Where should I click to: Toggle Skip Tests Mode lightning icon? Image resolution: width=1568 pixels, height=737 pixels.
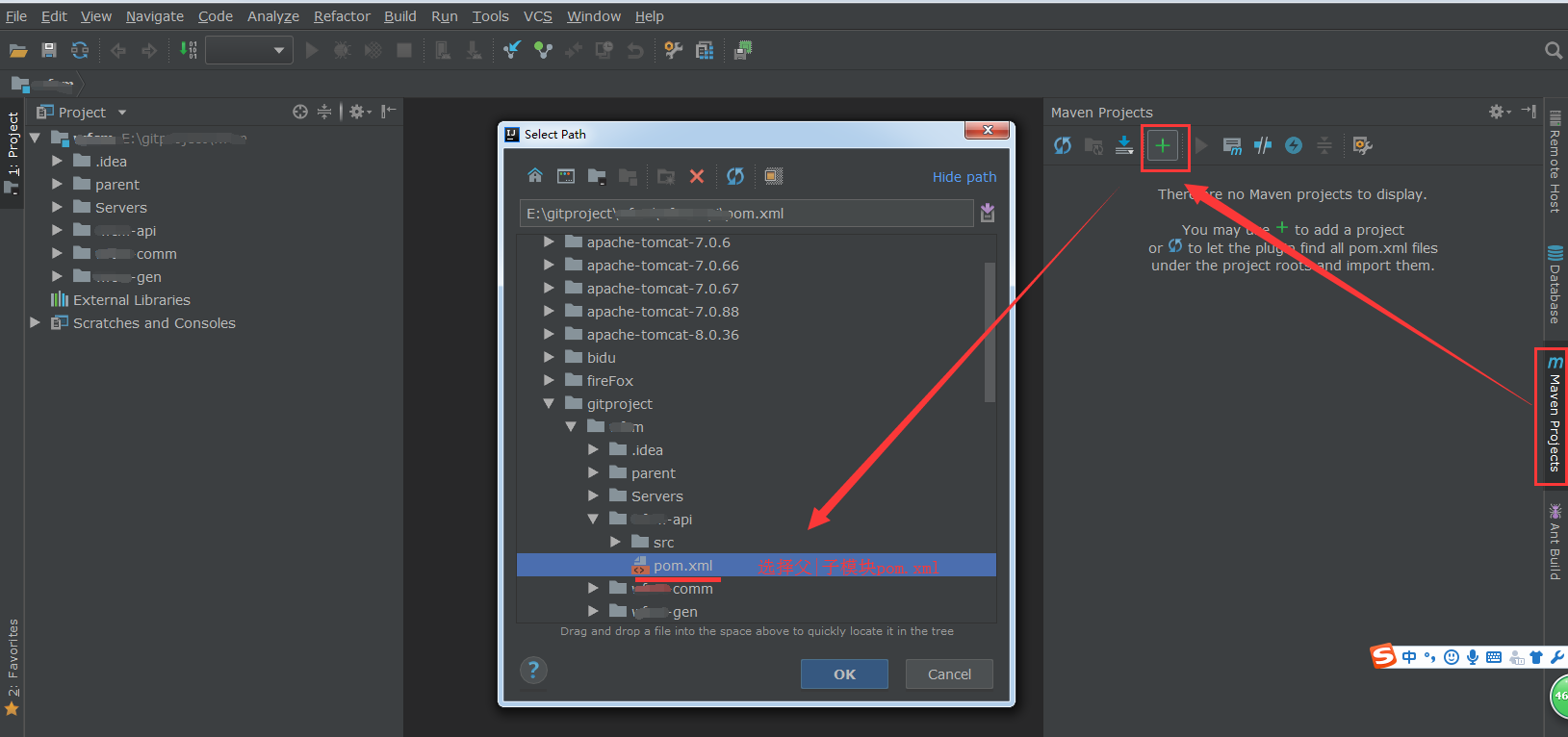pyautogui.click(x=1294, y=145)
